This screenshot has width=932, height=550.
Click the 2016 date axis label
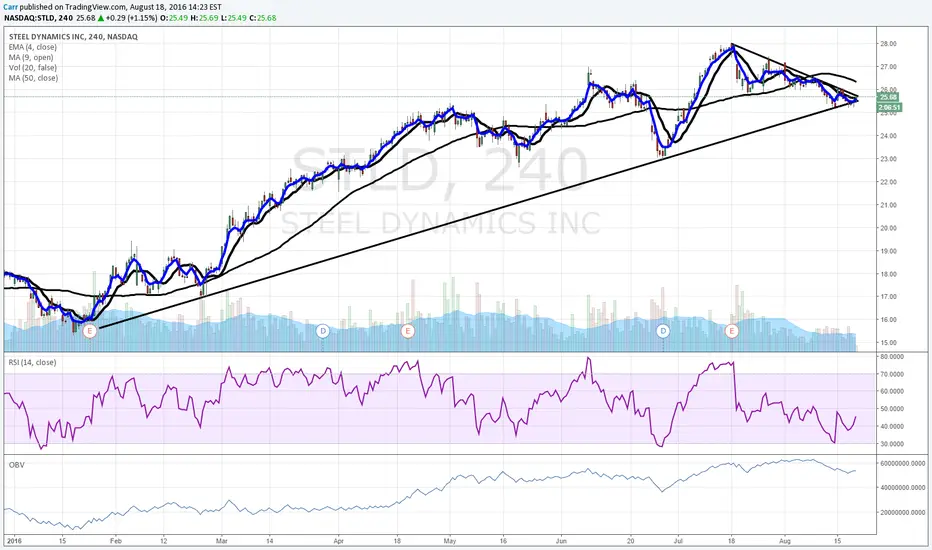pos(12,541)
